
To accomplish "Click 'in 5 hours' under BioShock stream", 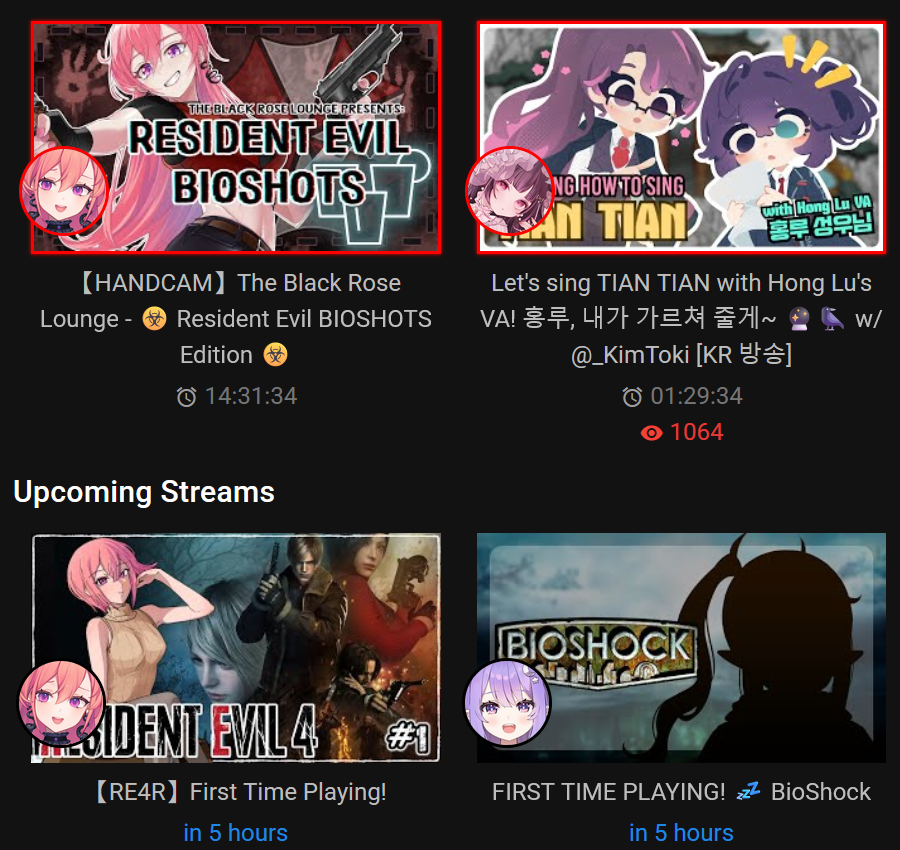I will coord(681,833).
